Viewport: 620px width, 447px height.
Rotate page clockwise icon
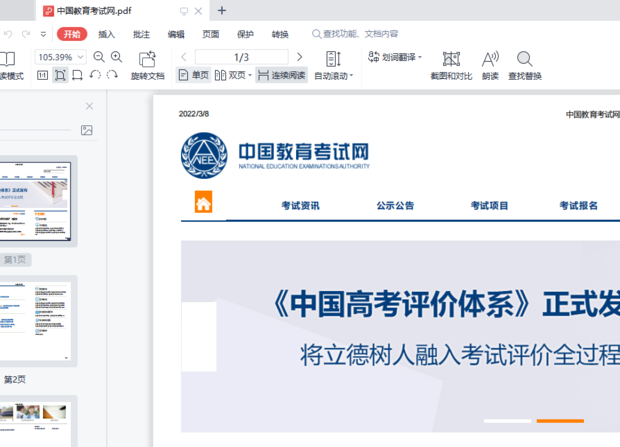112,75
